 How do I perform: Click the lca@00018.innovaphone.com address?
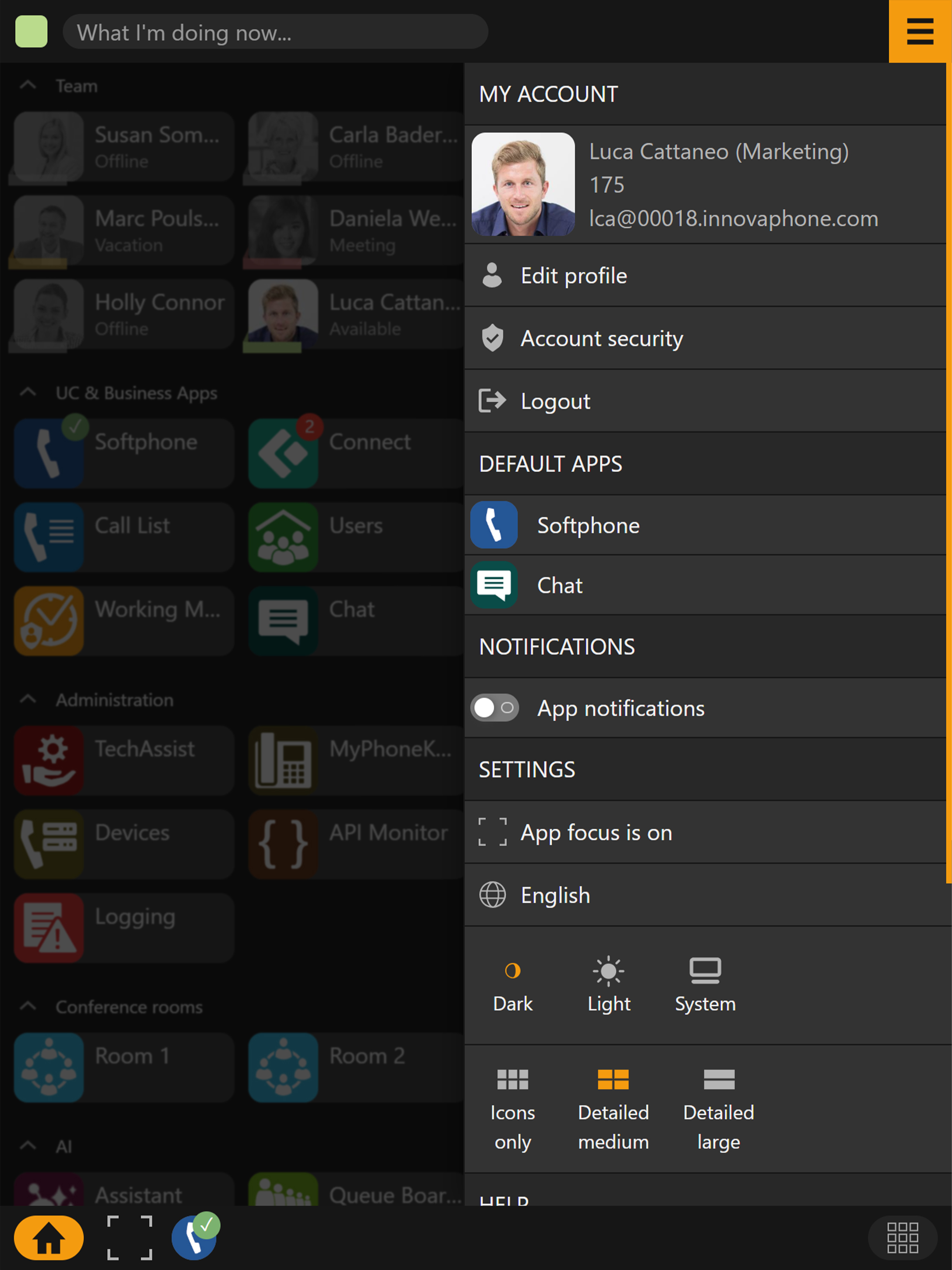point(734,219)
